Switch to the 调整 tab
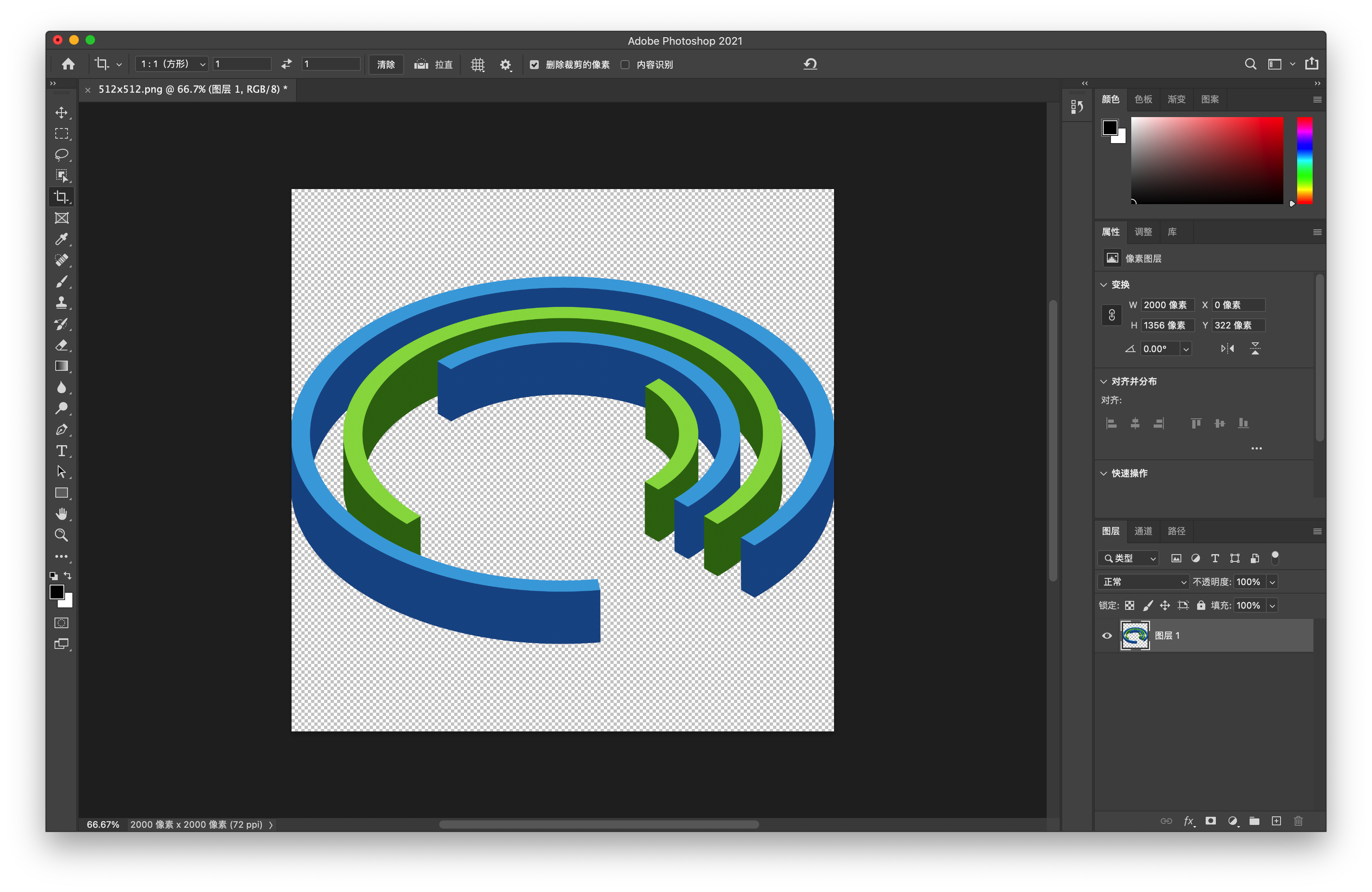The image size is (1372, 892). [x=1143, y=232]
